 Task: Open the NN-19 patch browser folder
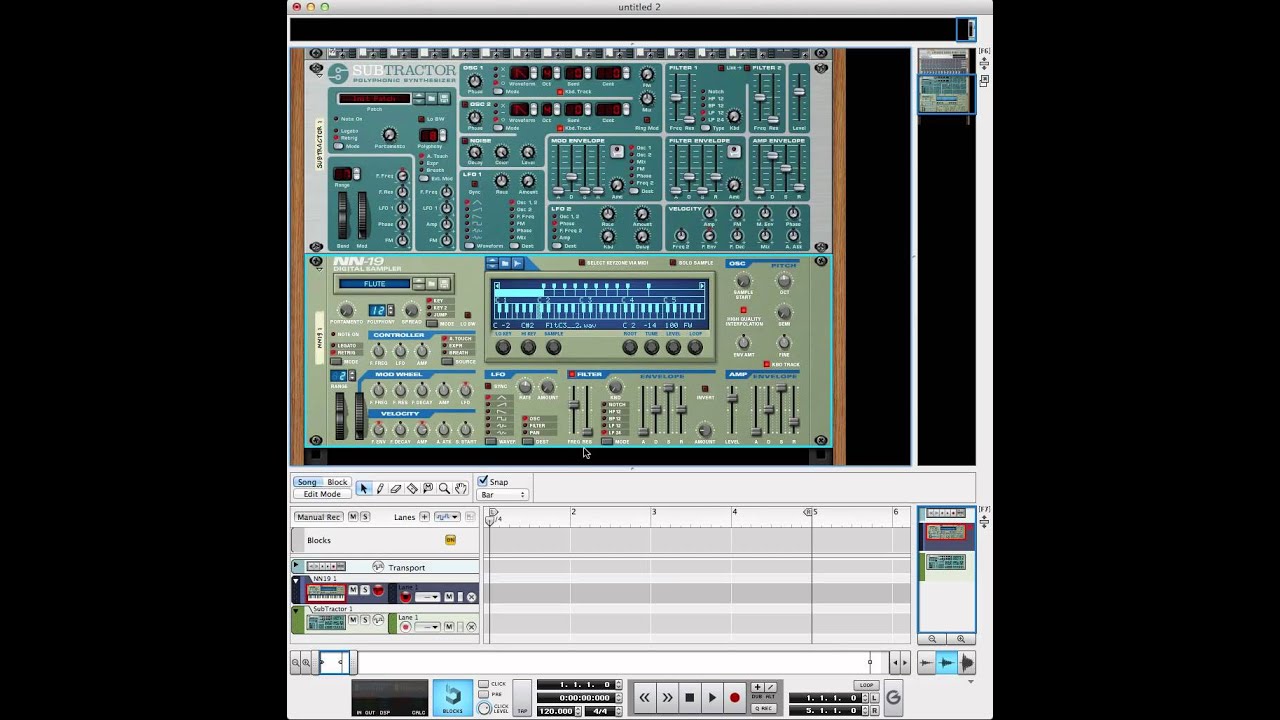point(434,284)
